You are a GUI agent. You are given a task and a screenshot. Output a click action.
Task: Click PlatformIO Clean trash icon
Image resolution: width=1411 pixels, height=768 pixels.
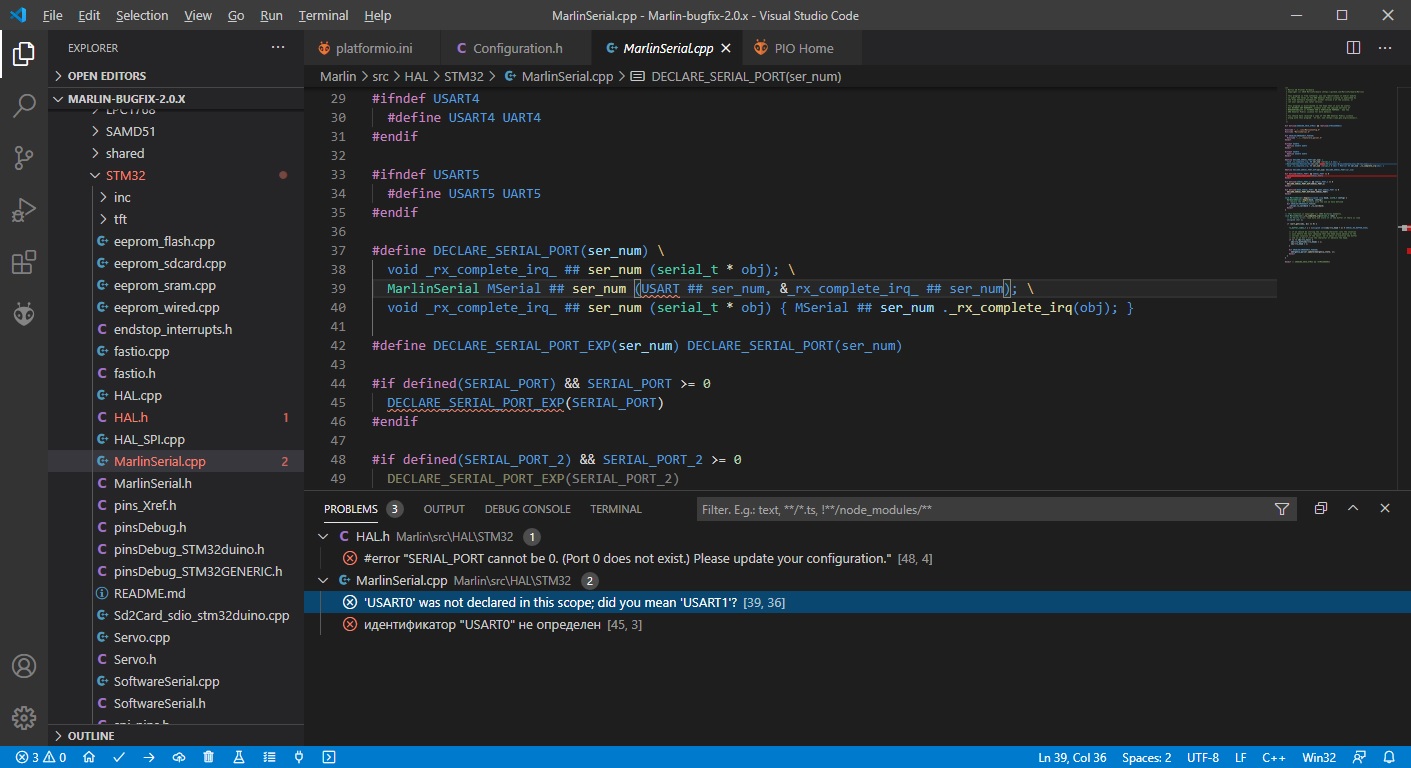(x=209, y=758)
